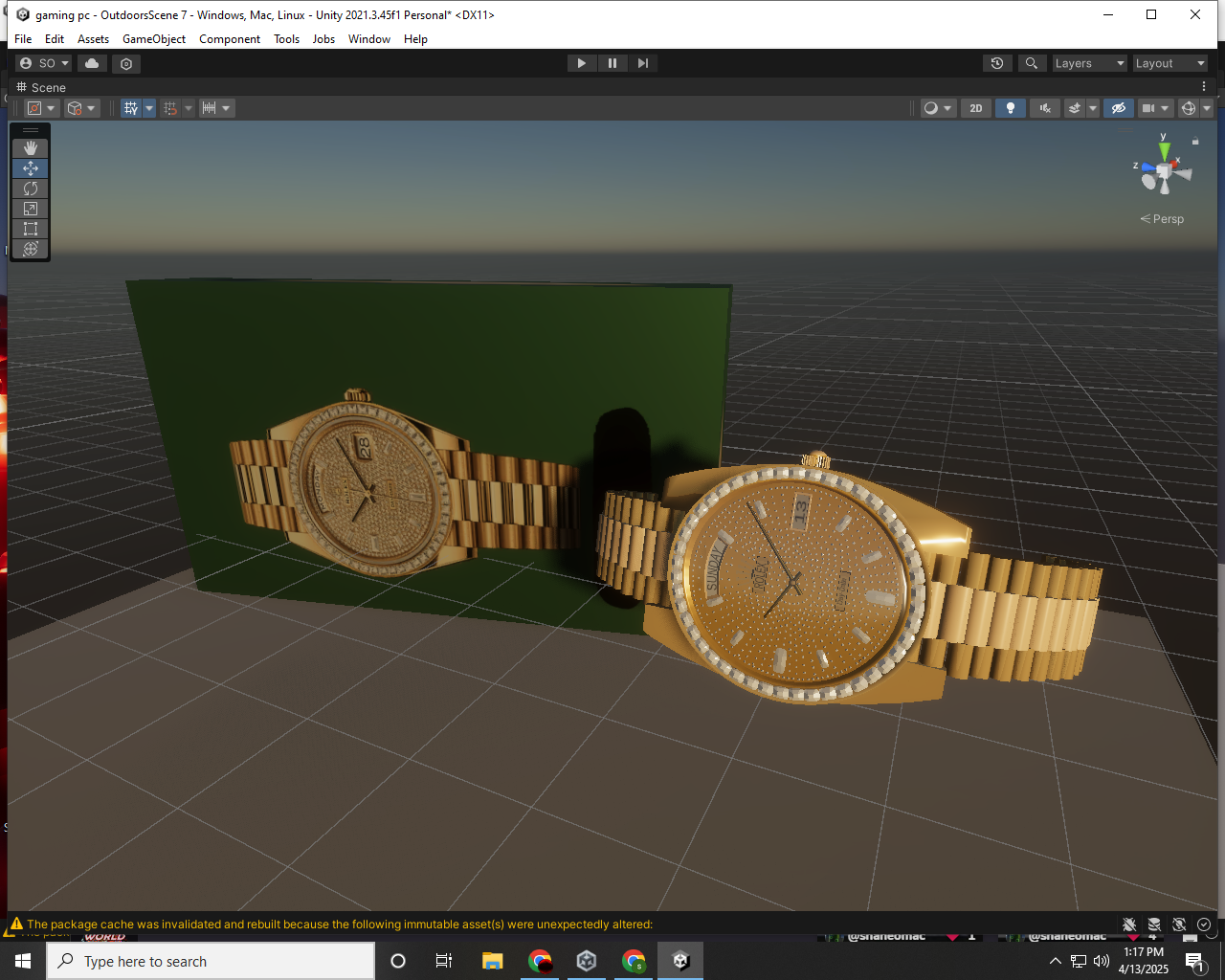Open Undo History clock icon
The image size is (1225, 980).
click(997, 63)
